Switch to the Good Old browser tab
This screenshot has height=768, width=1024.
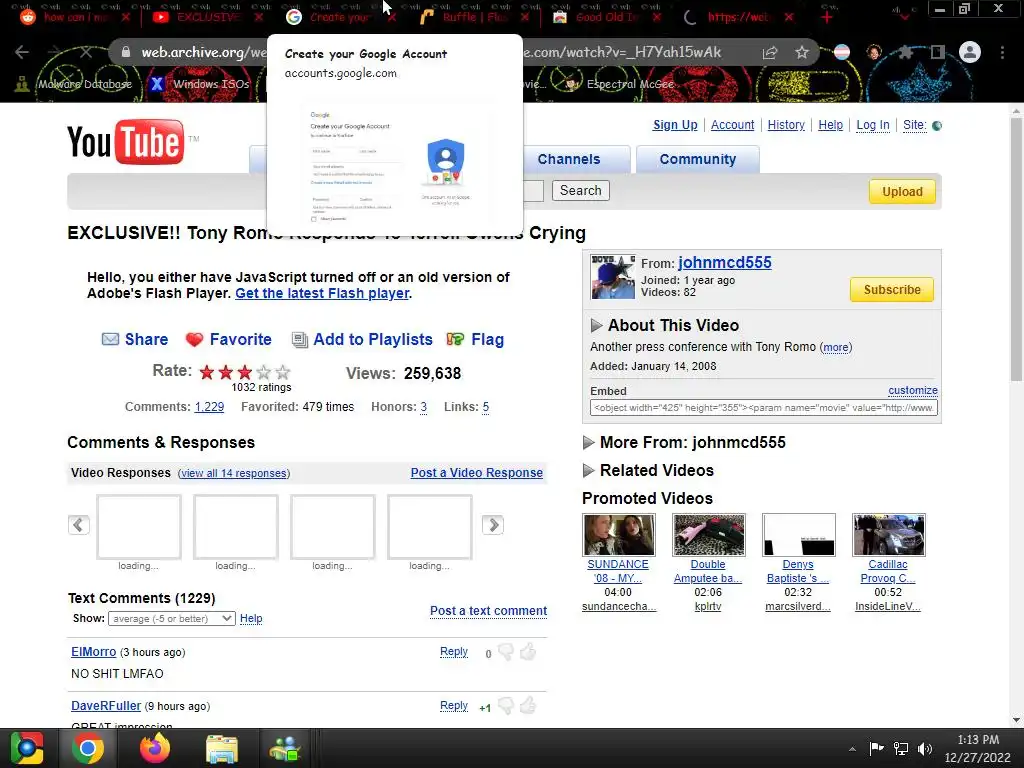(x=608, y=17)
